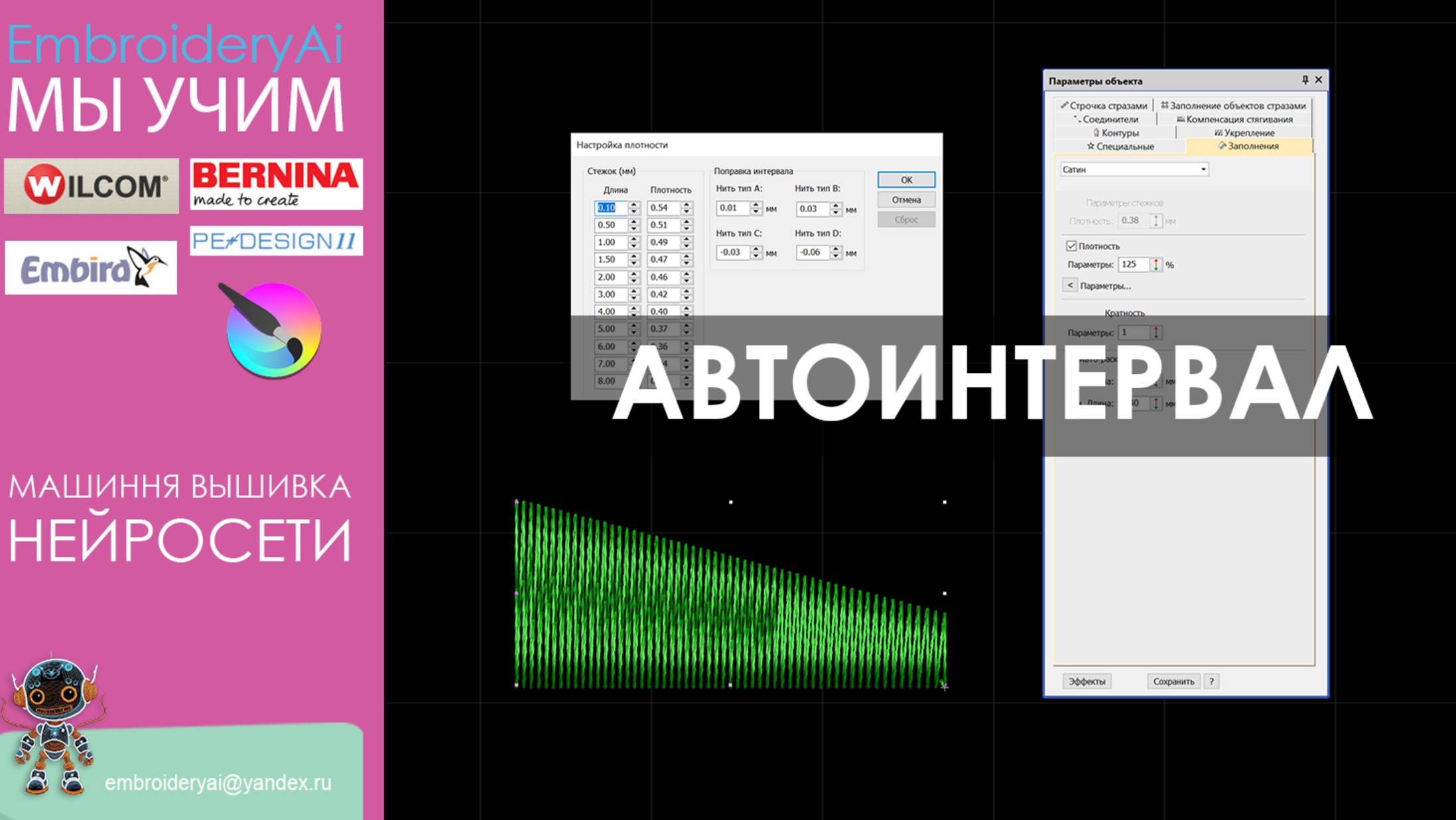The height and width of the screenshot is (820, 1456).
Task: Click the Bernina logo
Action: coord(276,184)
